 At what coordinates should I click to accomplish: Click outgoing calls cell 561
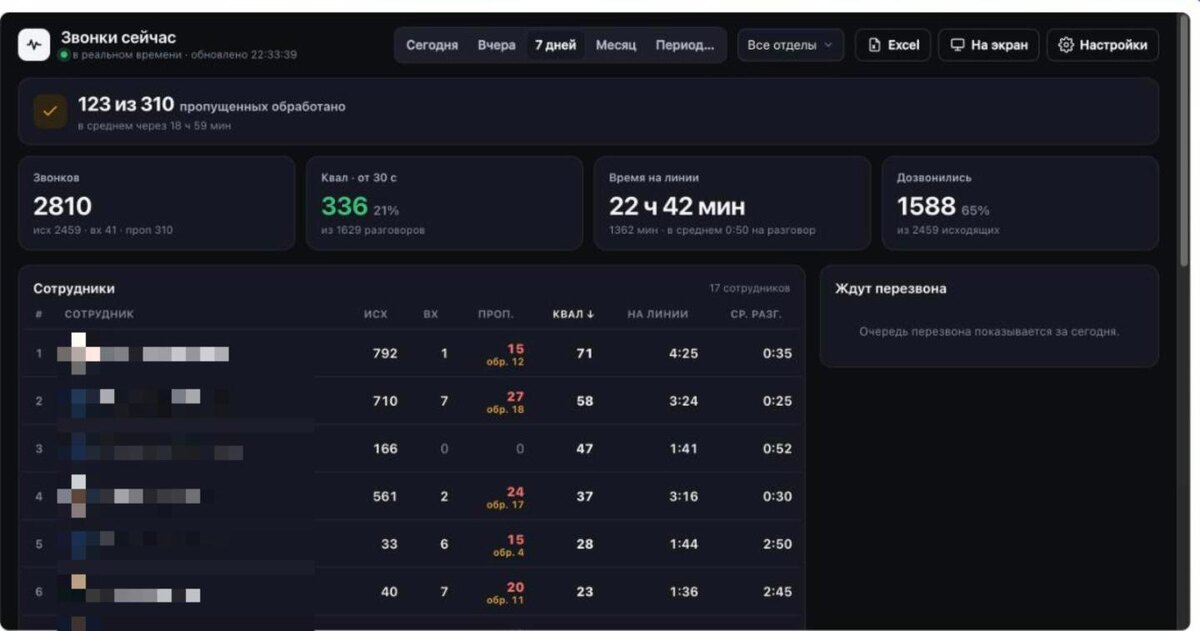click(x=385, y=497)
